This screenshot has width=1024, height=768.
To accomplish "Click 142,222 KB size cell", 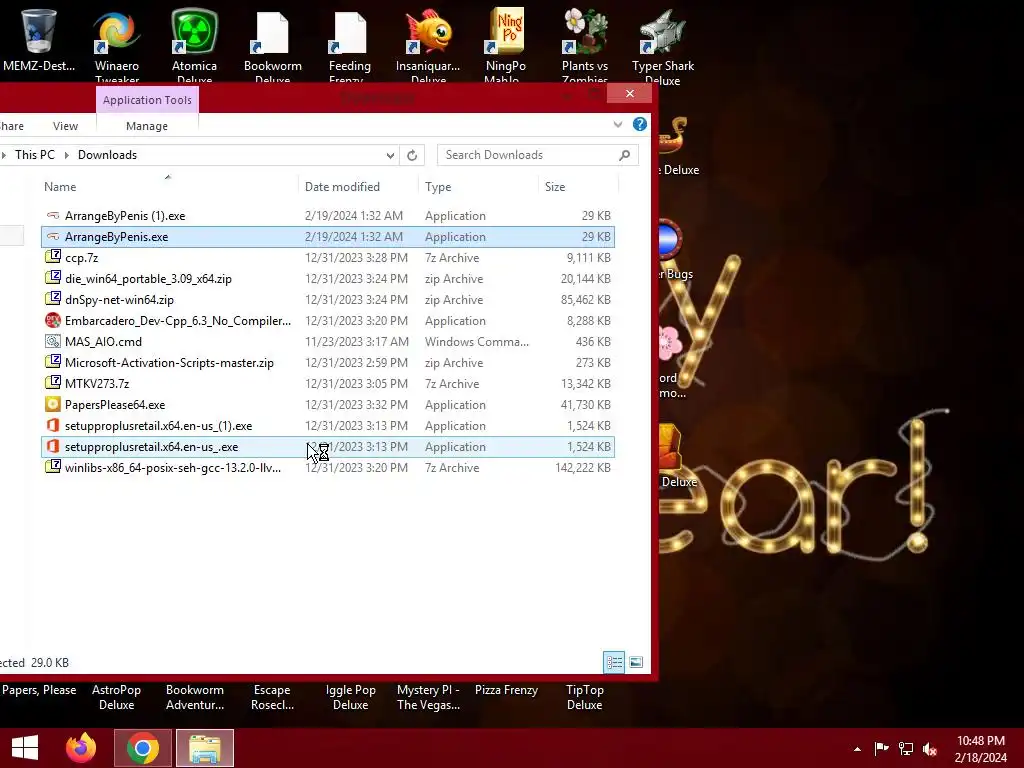I will [583, 468].
